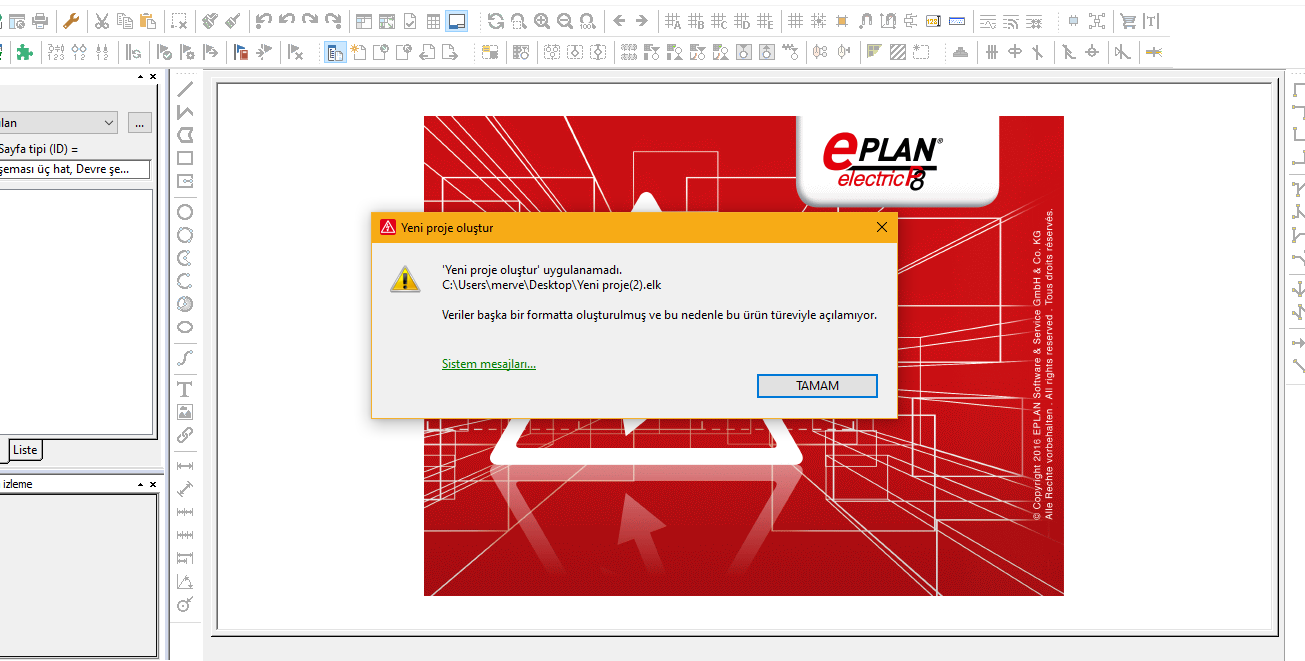Select the linear dimension tool
Viewport: 1305px width, 661px height.
click(x=185, y=466)
